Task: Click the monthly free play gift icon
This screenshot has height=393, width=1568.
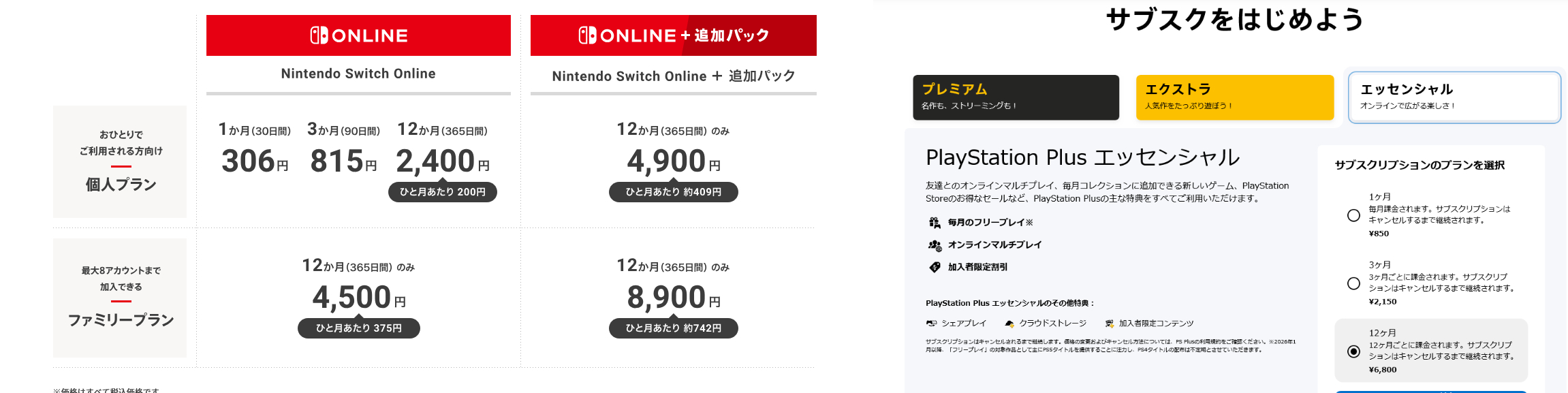Action: (x=935, y=223)
